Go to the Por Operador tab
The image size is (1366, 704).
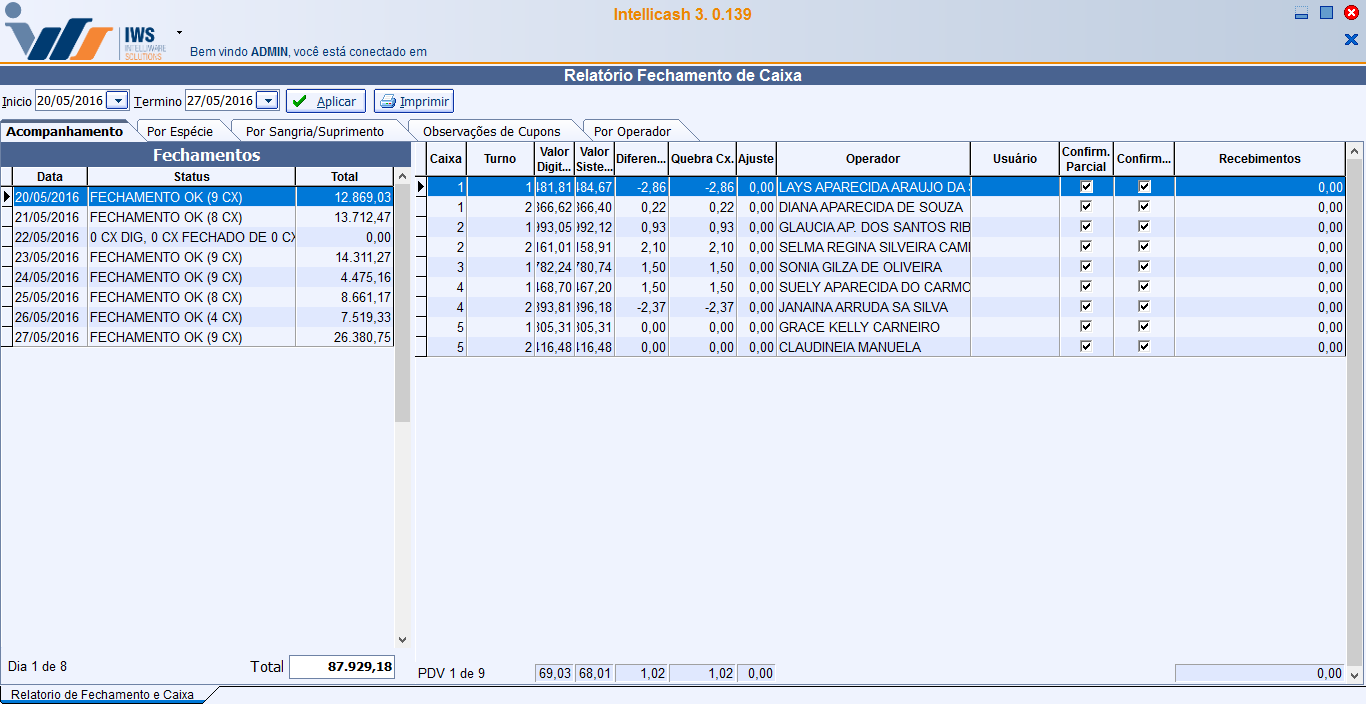[x=632, y=131]
